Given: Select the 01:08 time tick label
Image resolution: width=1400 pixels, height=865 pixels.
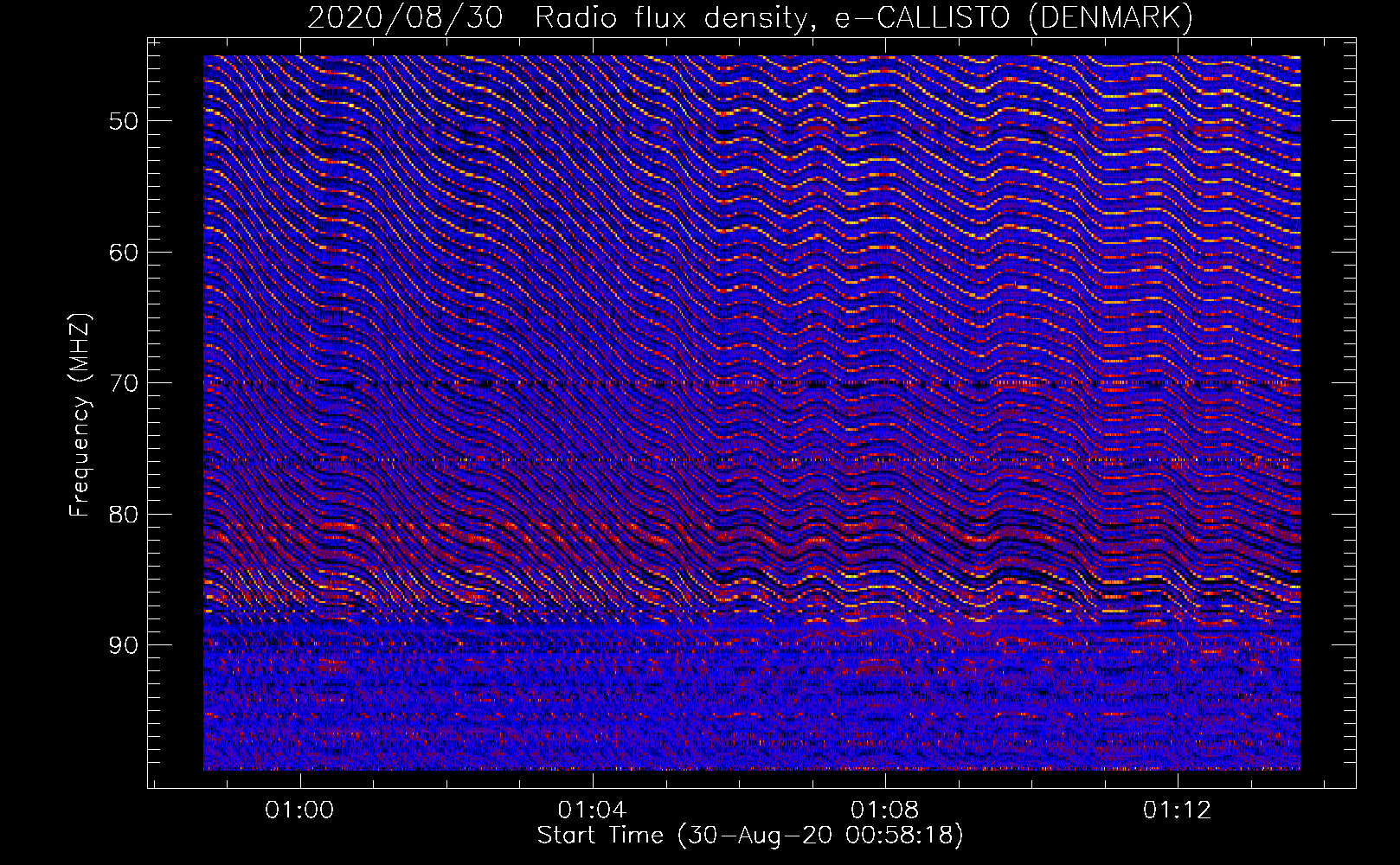Looking at the screenshot, I should (884, 811).
